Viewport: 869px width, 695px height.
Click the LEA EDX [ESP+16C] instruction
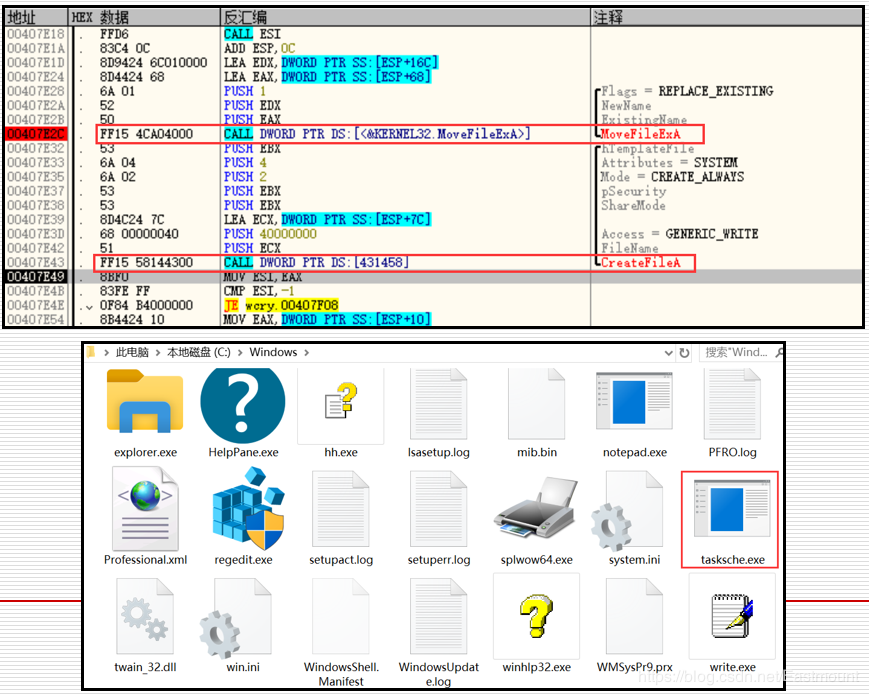(x=331, y=63)
